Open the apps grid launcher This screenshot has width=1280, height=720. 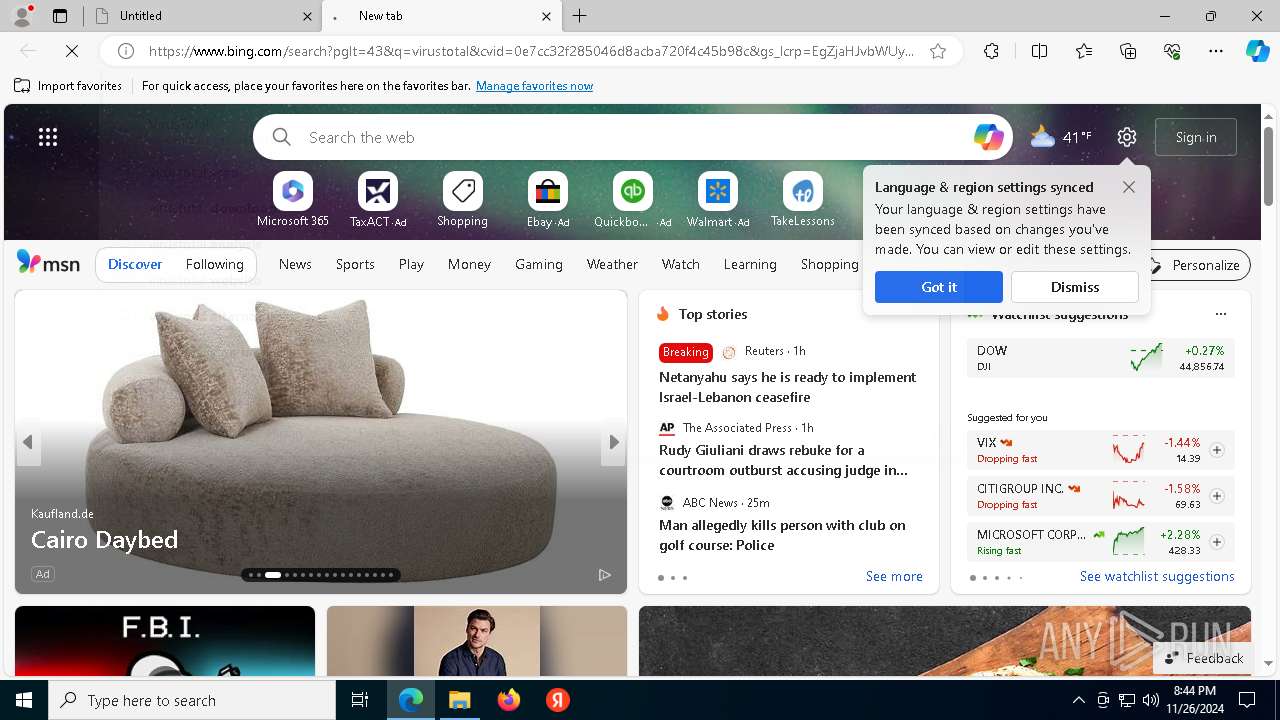tap(48, 137)
